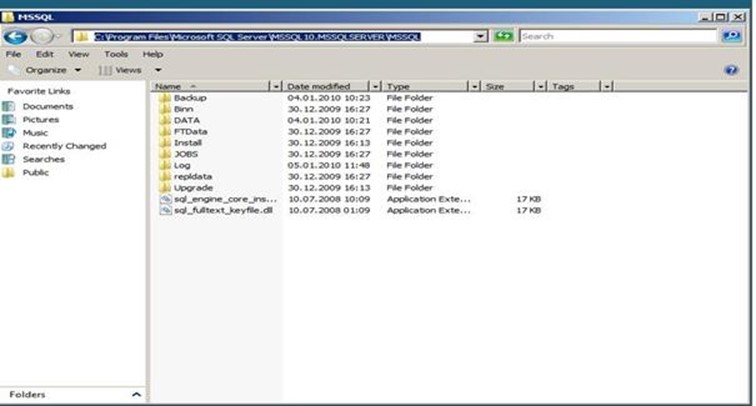Sort by Date modified column header
The height and width of the screenshot is (406, 756).
(326, 86)
